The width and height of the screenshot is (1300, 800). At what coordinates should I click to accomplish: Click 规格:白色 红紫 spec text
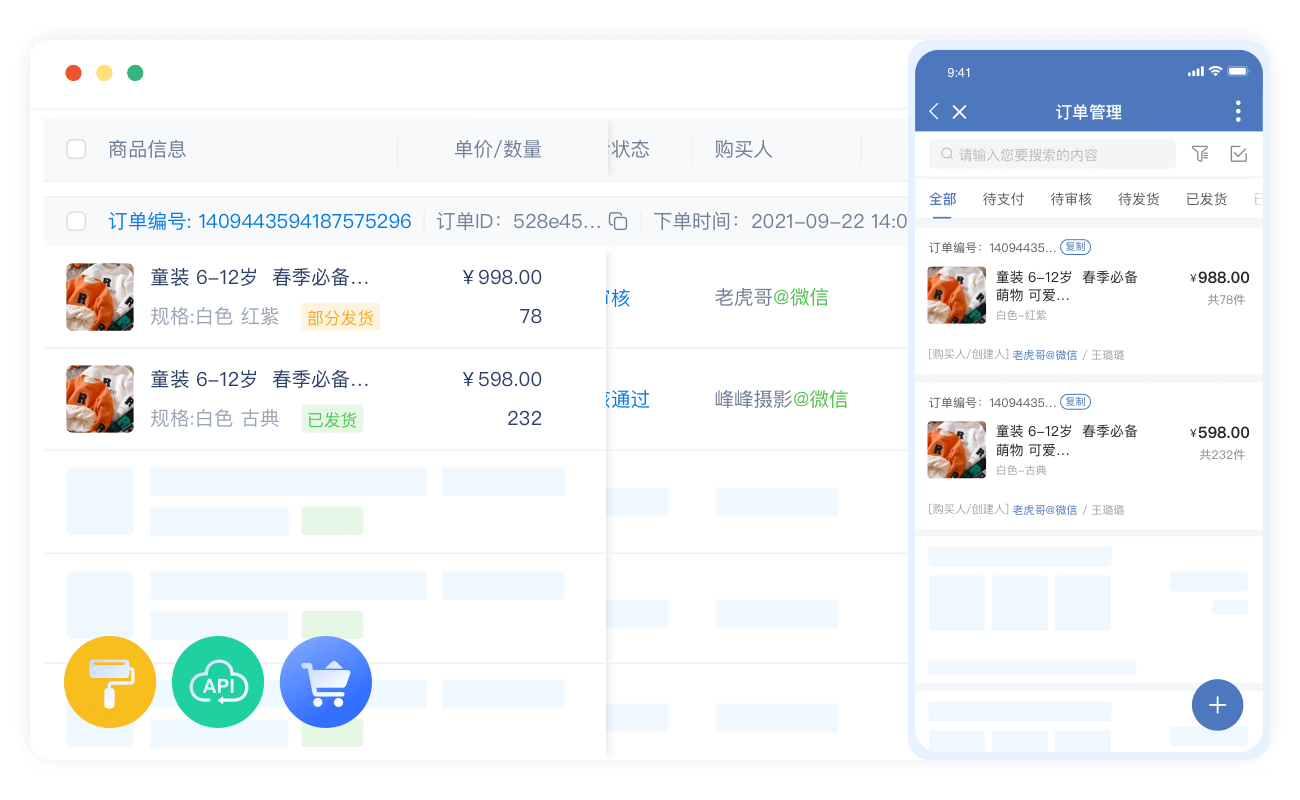215,316
